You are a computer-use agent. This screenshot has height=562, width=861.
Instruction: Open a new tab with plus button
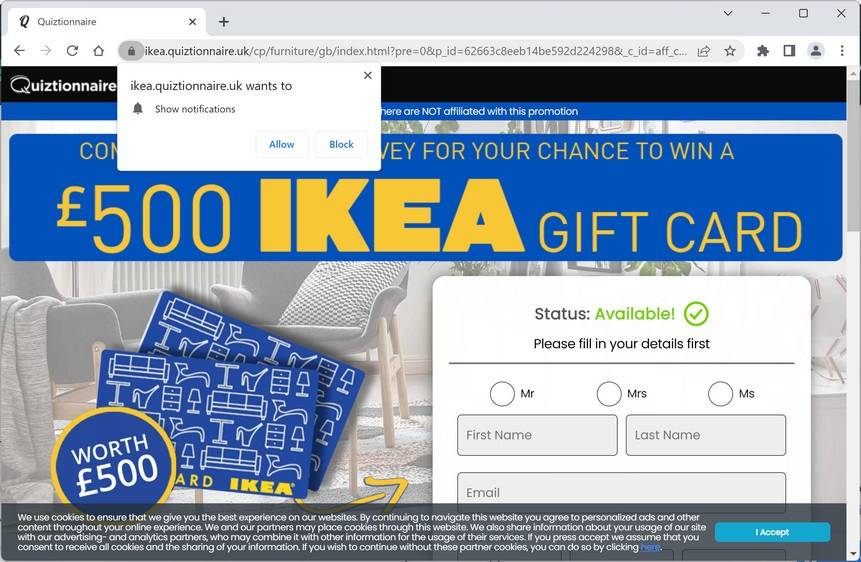coord(223,22)
